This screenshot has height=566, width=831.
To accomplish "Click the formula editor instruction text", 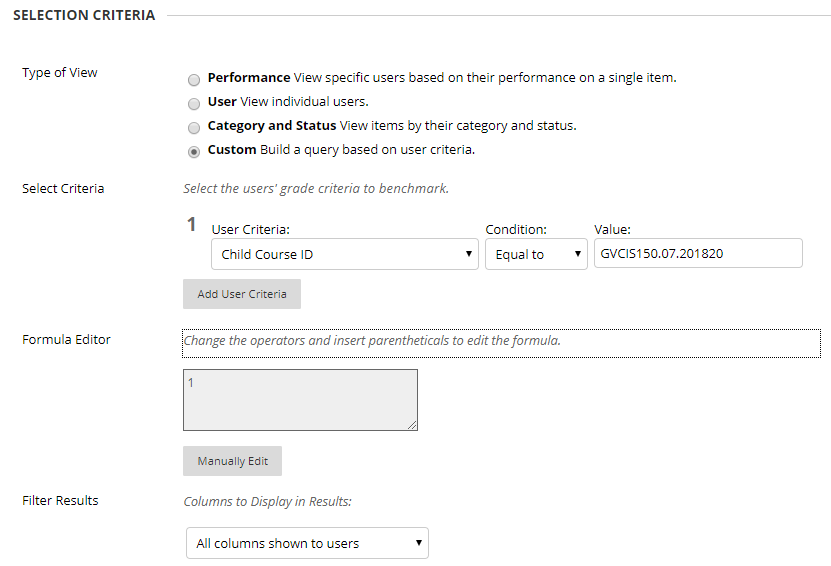I will [x=372, y=341].
